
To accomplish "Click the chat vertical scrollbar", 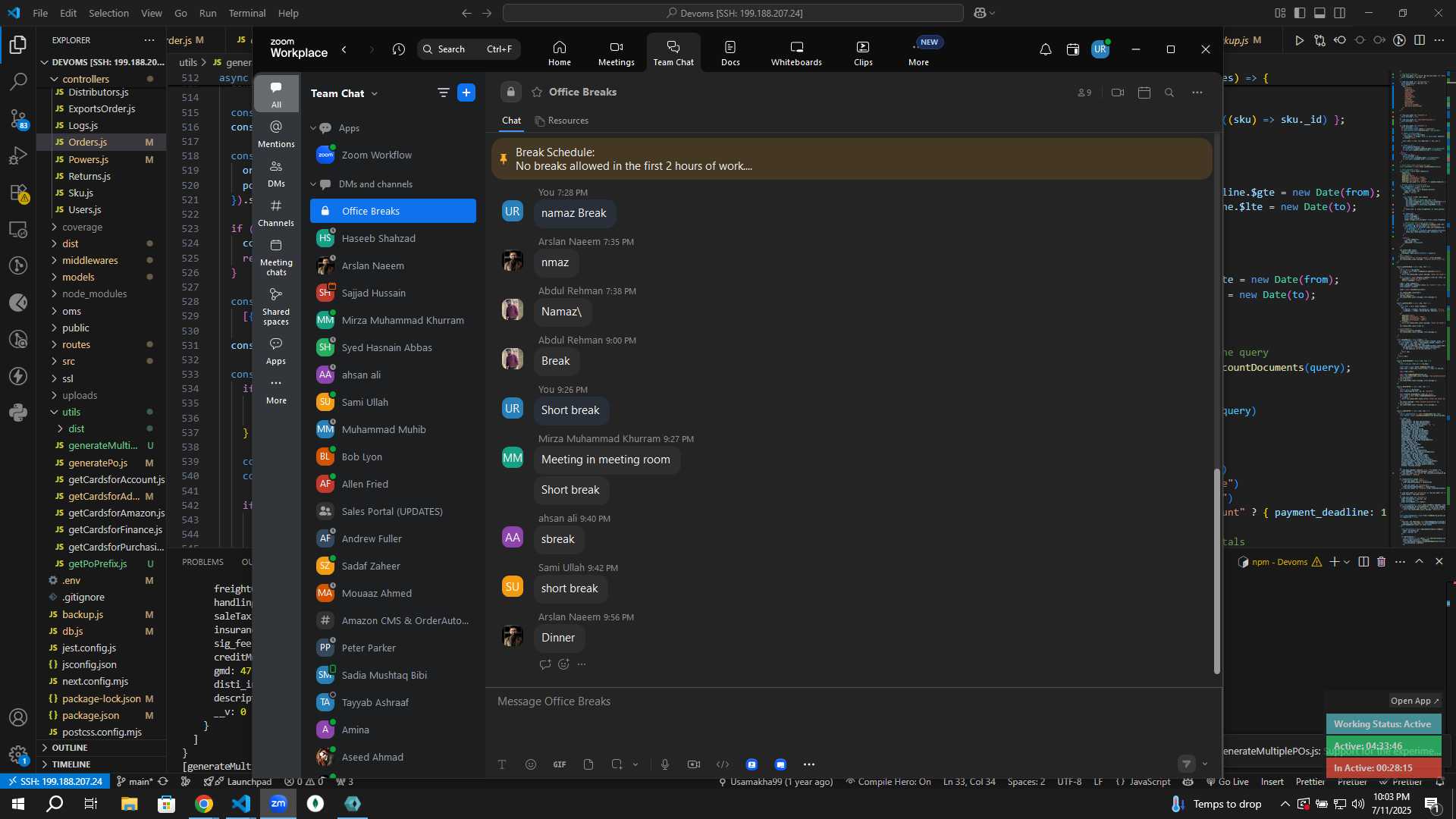I will tap(1217, 571).
